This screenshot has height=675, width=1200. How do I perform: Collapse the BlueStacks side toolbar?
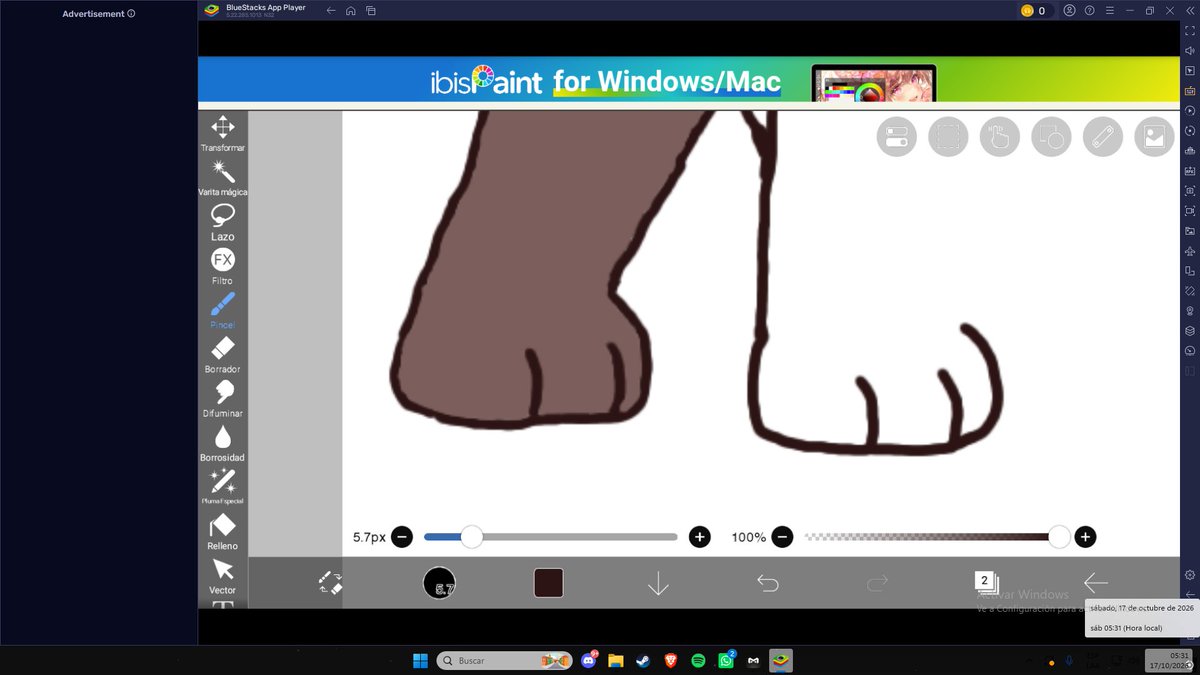coord(1190,11)
